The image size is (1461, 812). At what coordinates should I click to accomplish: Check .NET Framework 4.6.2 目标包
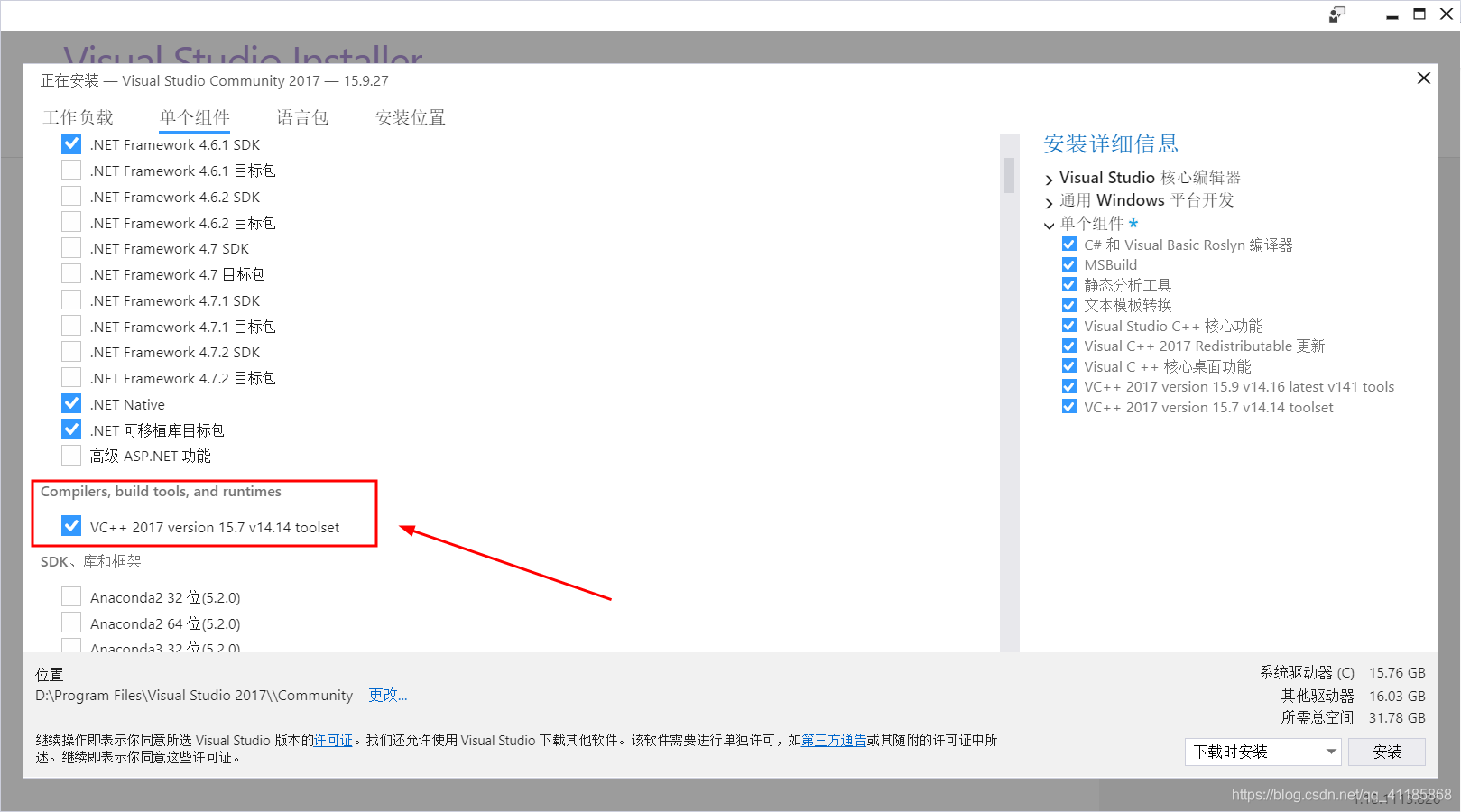click(71, 223)
